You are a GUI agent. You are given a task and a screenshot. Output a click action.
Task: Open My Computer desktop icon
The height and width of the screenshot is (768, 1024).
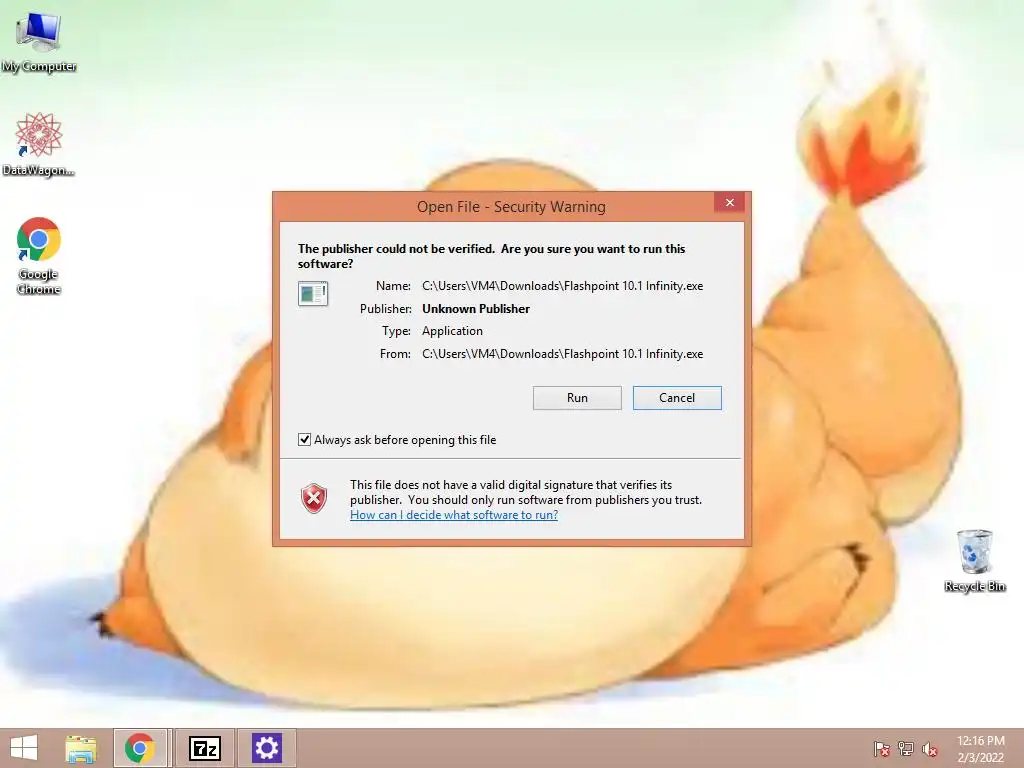(39, 42)
